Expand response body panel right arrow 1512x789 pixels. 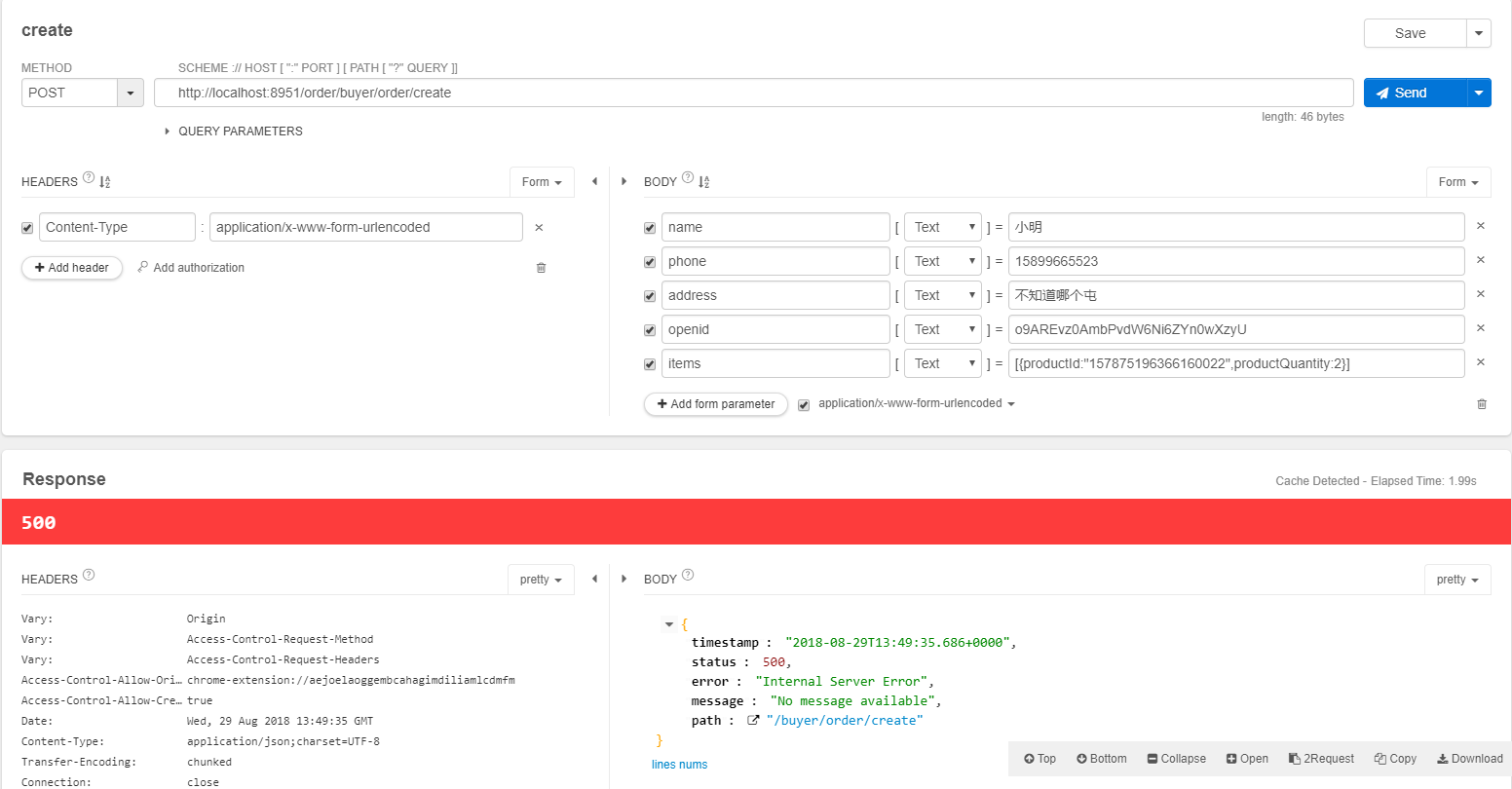624,579
